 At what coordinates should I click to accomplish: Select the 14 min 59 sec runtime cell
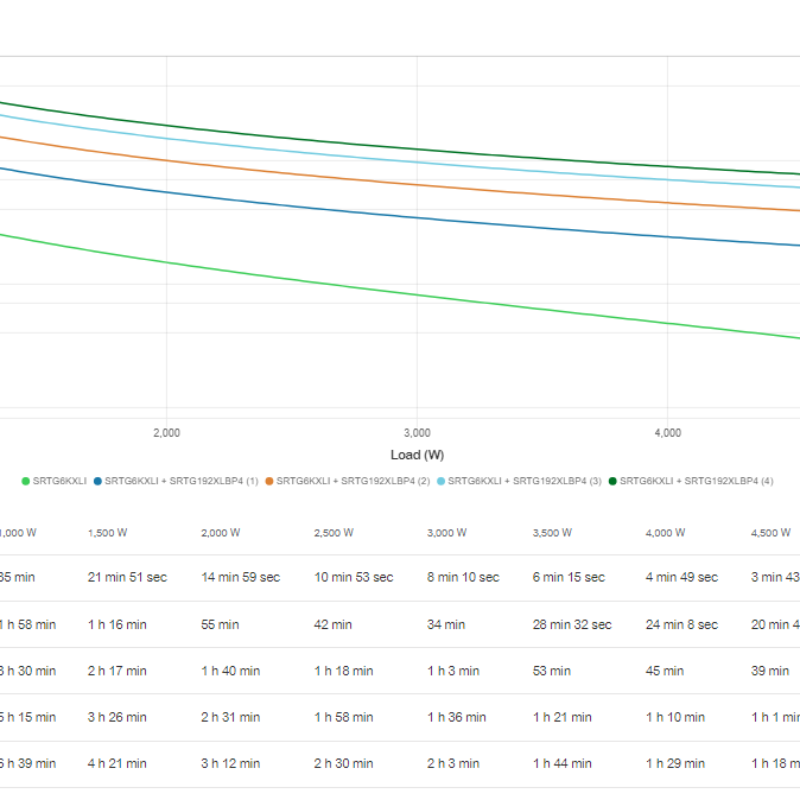240,577
